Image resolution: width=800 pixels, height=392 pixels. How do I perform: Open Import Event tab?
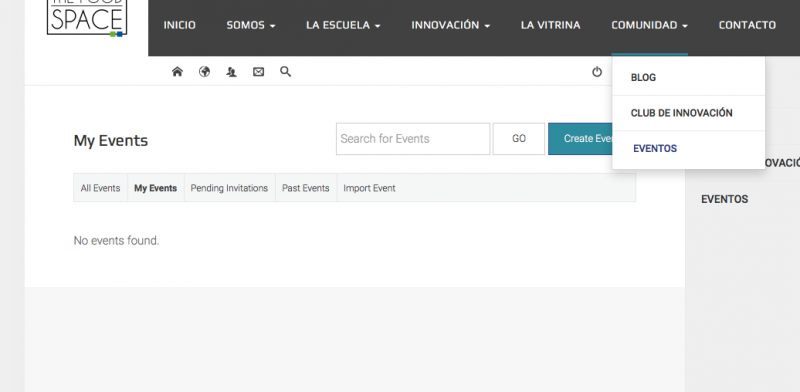pyautogui.click(x=369, y=188)
